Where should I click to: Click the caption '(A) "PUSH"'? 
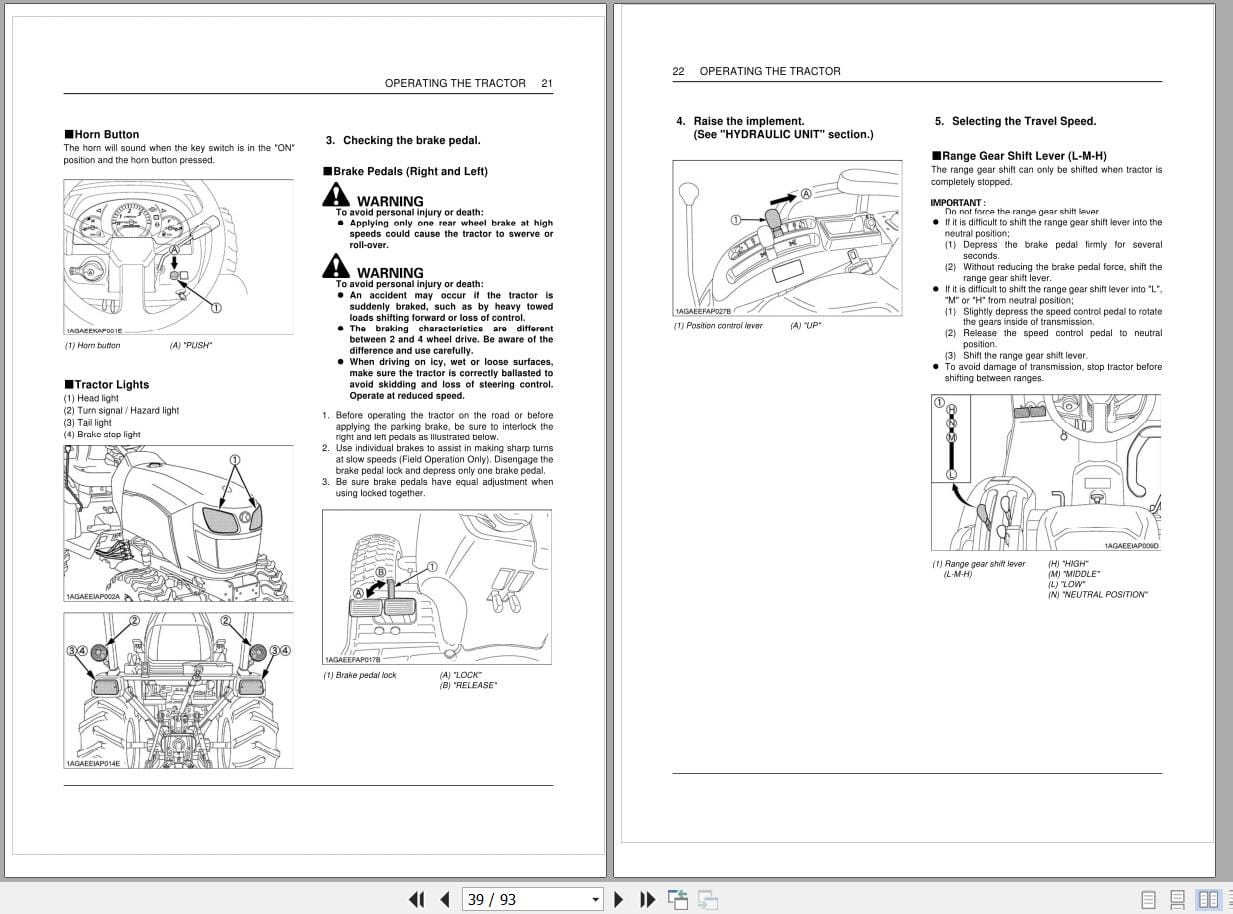191,345
